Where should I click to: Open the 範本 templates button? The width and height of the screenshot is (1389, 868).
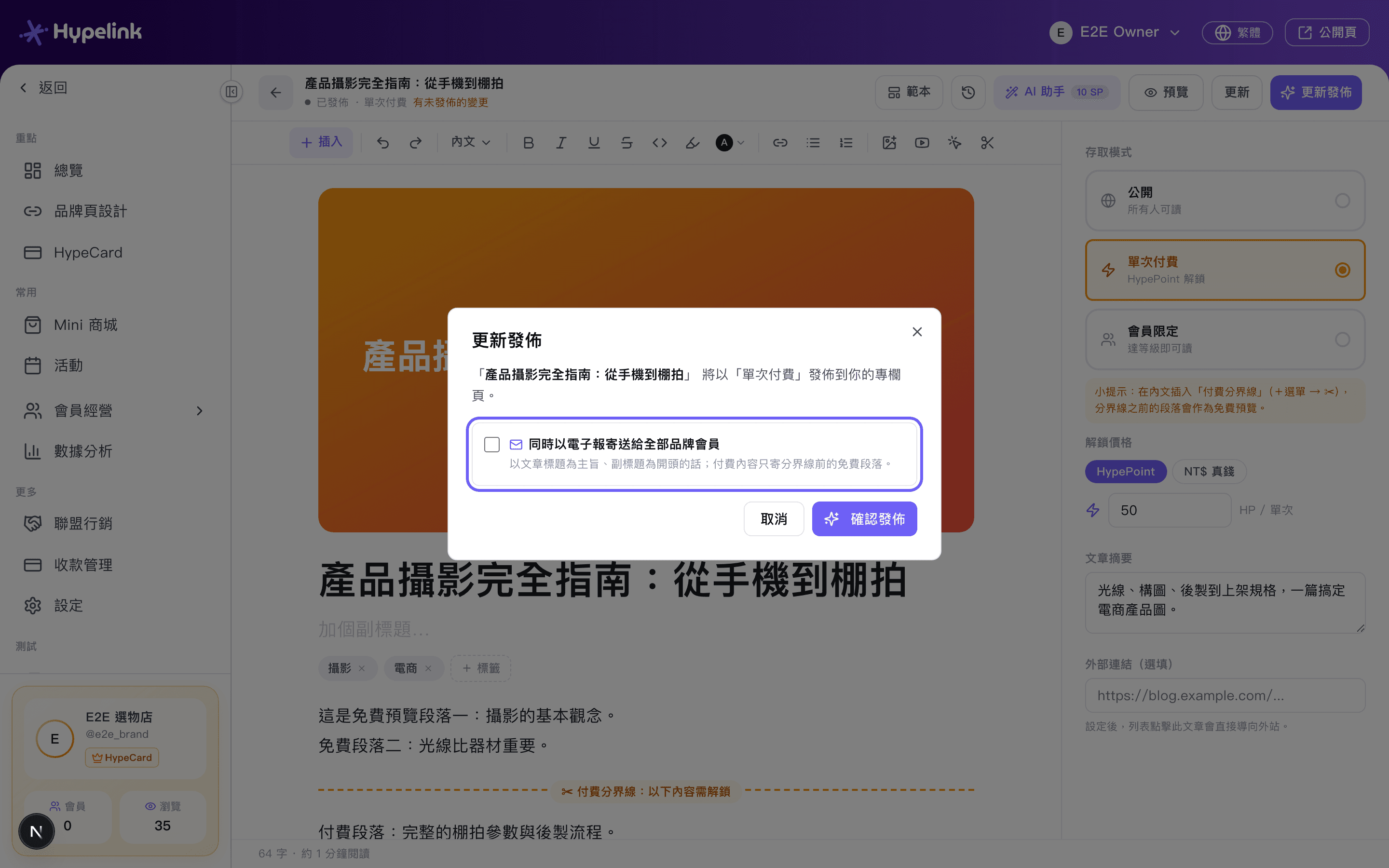[x=909, y=93]
